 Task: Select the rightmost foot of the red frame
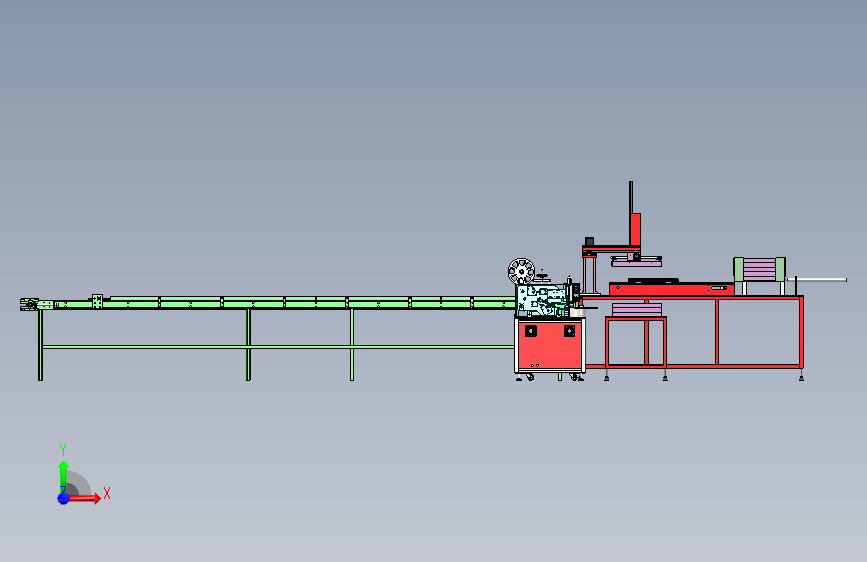801,376
